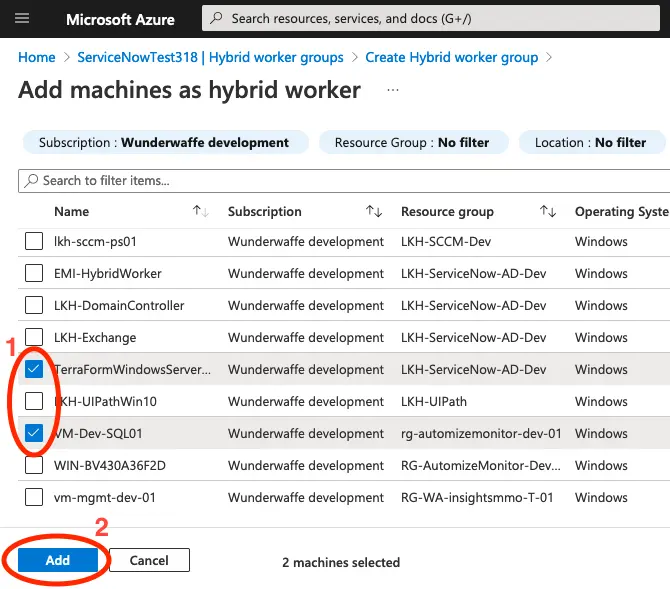Click the WIN-BV430A36F2D machine name
Screen dimensions: 670x589
tap(110, 466)
